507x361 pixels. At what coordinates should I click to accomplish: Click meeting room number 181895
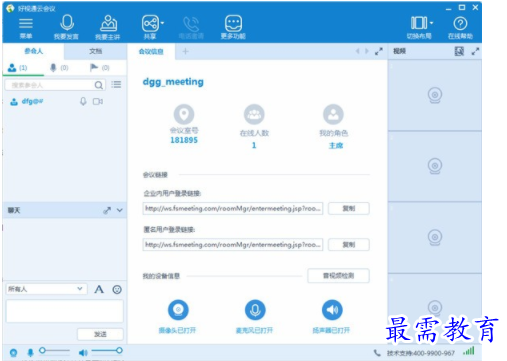click(x=184, y=140)
